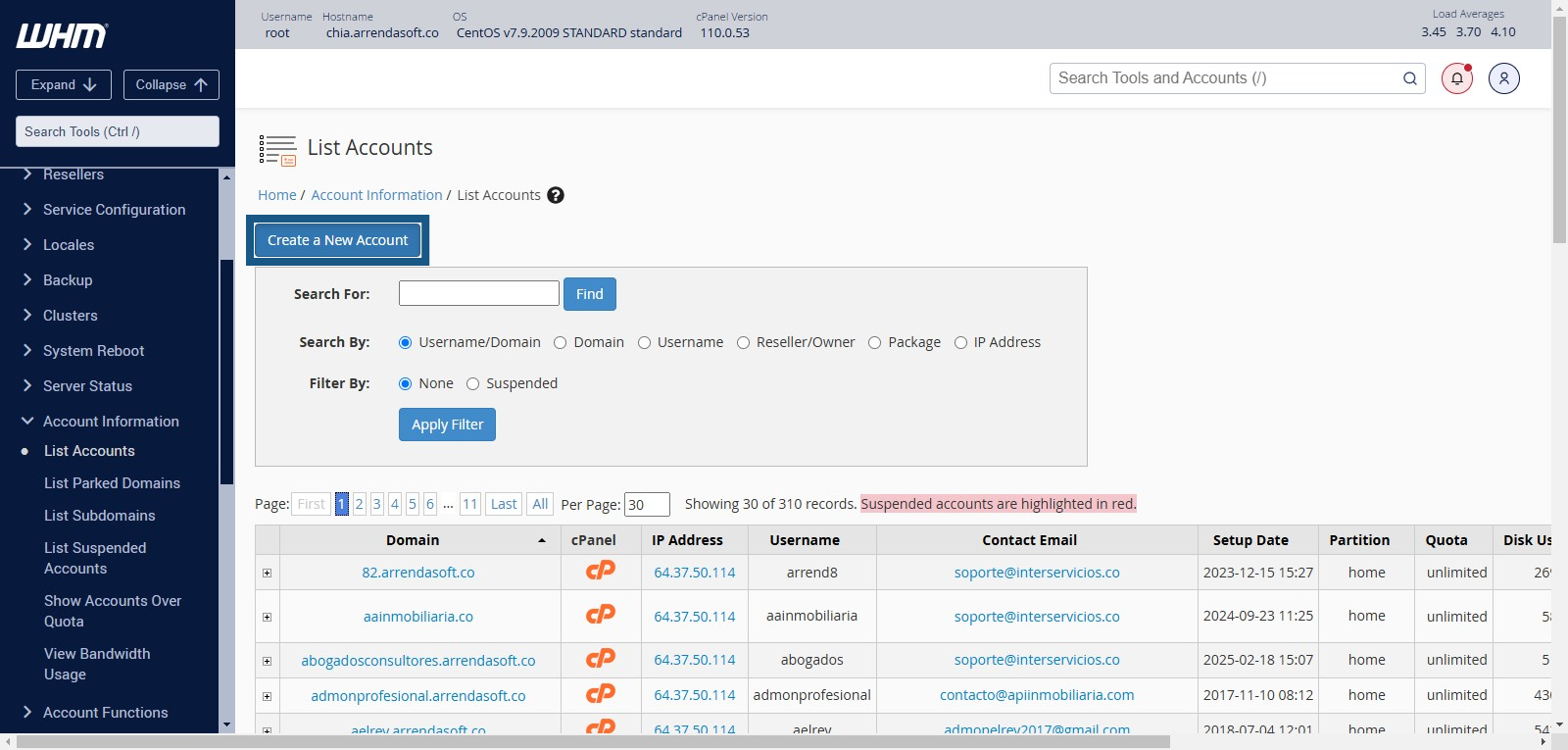
Task: Open Show Accounts Over Quota
Action: pyautogui.click(x=113, y=611)
